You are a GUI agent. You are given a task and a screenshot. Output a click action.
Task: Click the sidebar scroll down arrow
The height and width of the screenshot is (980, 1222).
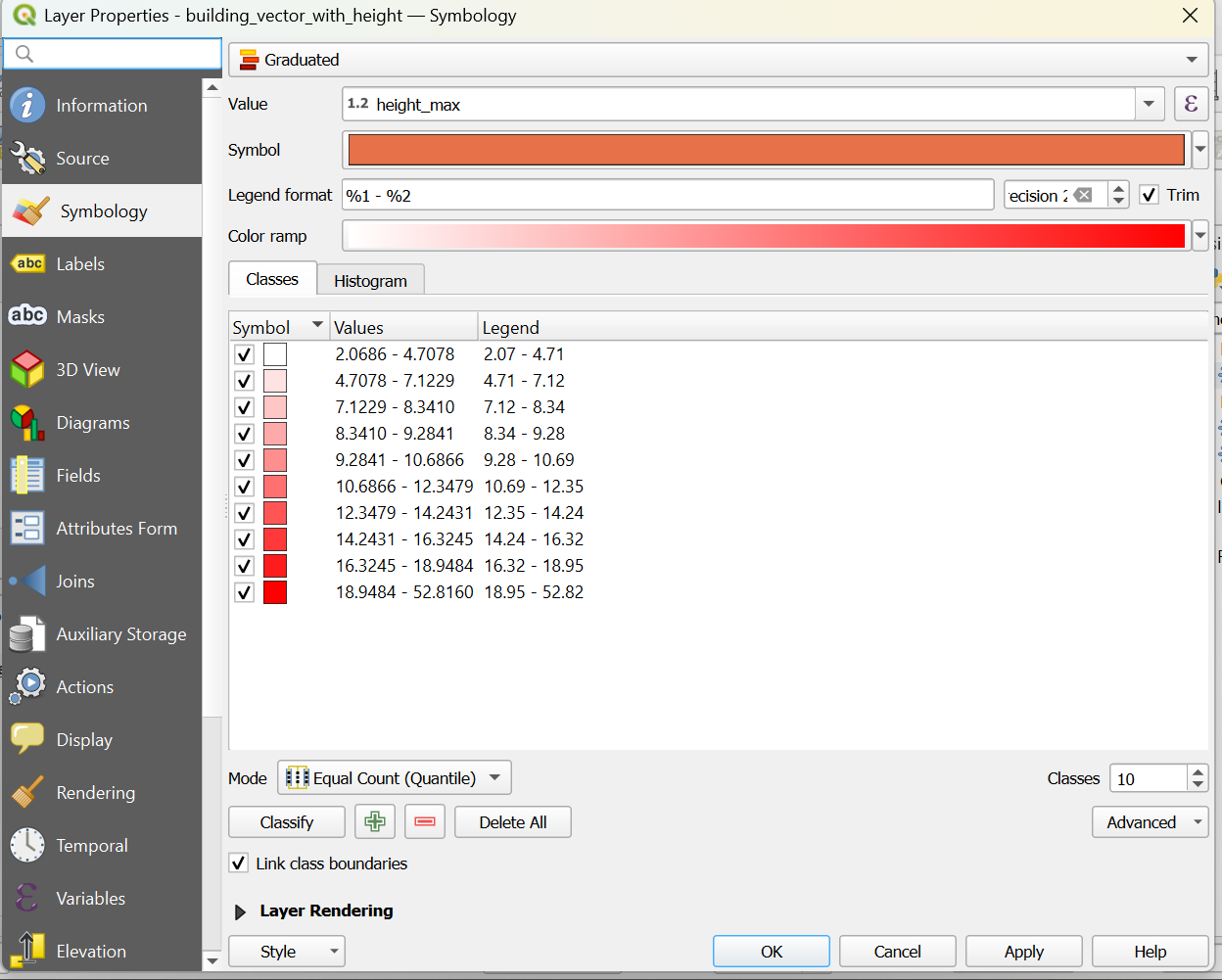(212, 960)
